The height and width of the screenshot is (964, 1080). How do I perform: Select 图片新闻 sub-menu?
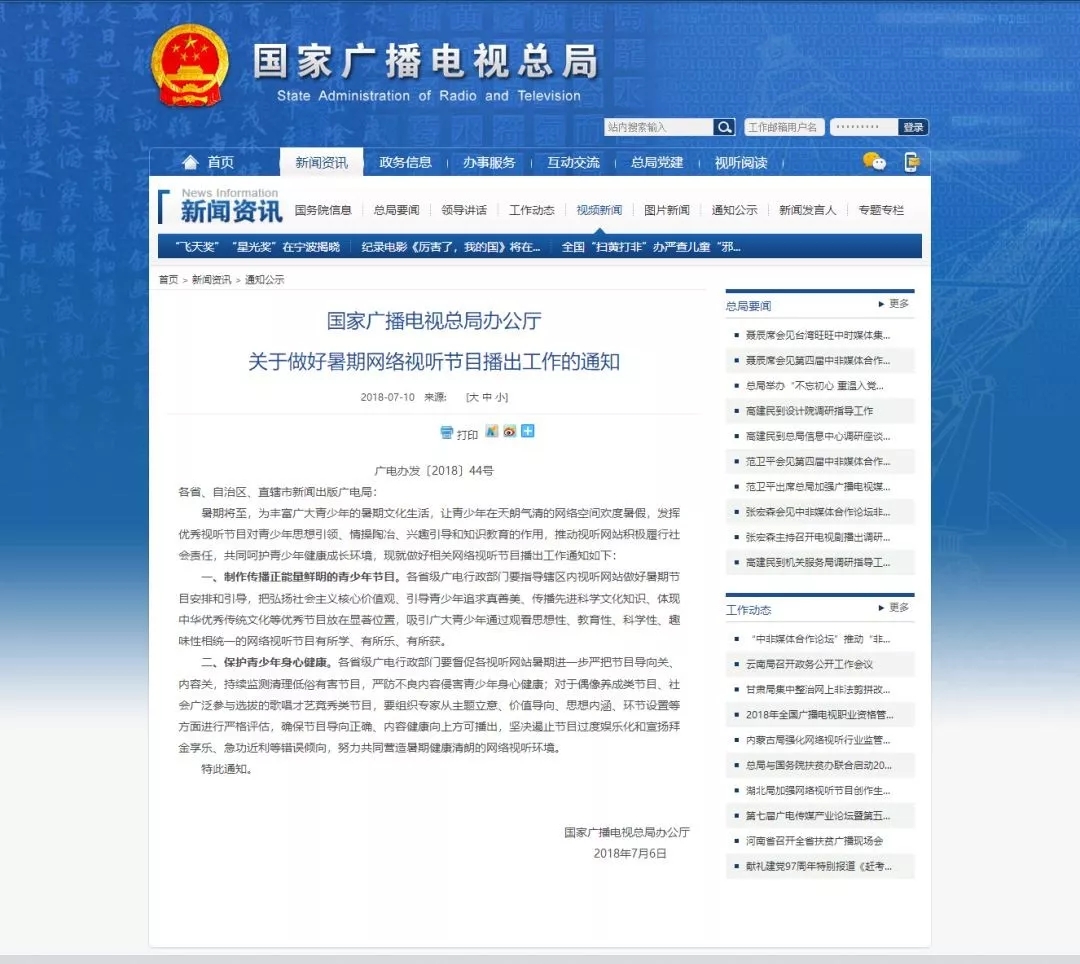pos(666,210)
